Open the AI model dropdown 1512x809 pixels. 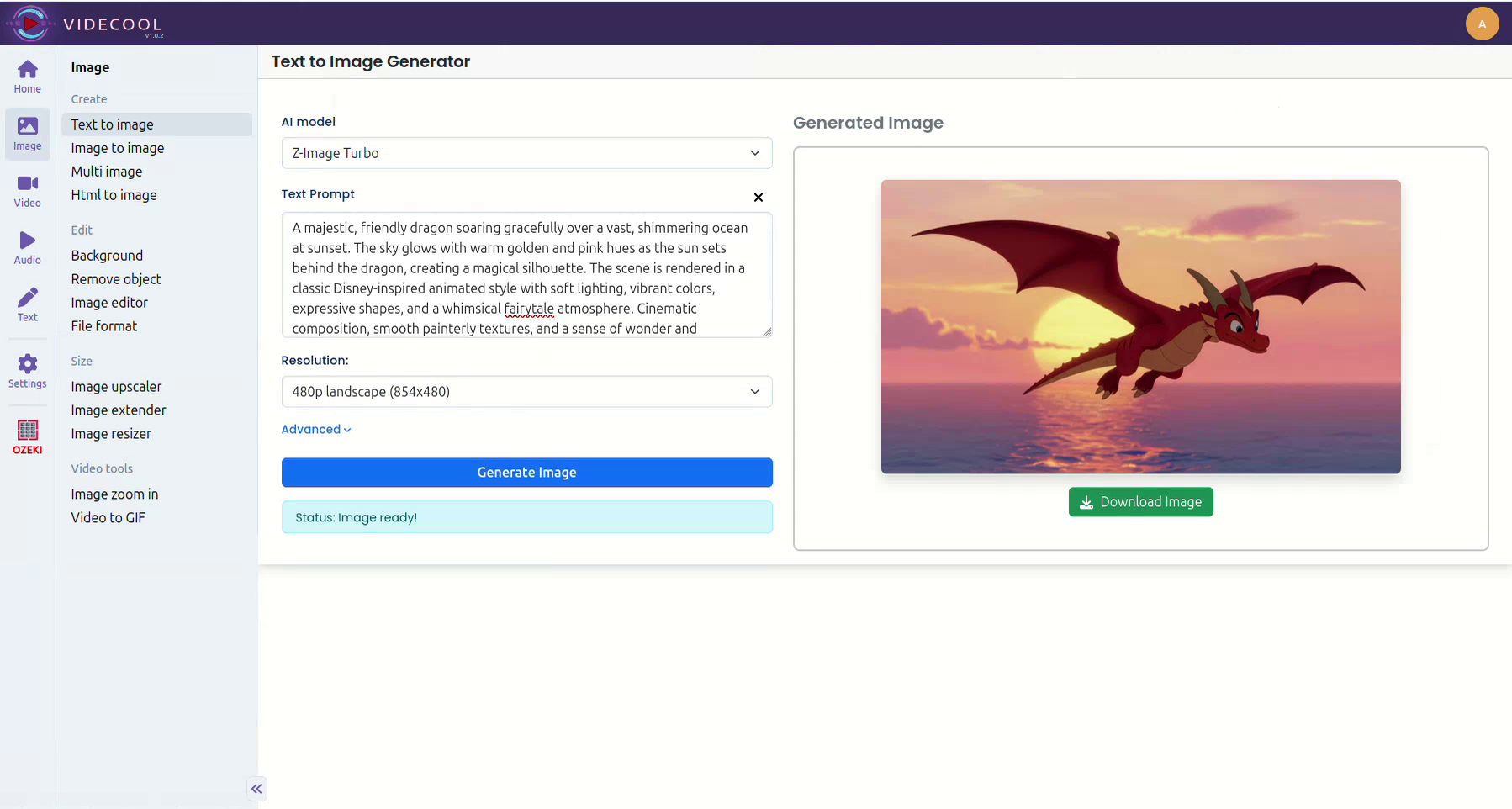[x=526, y=153]
